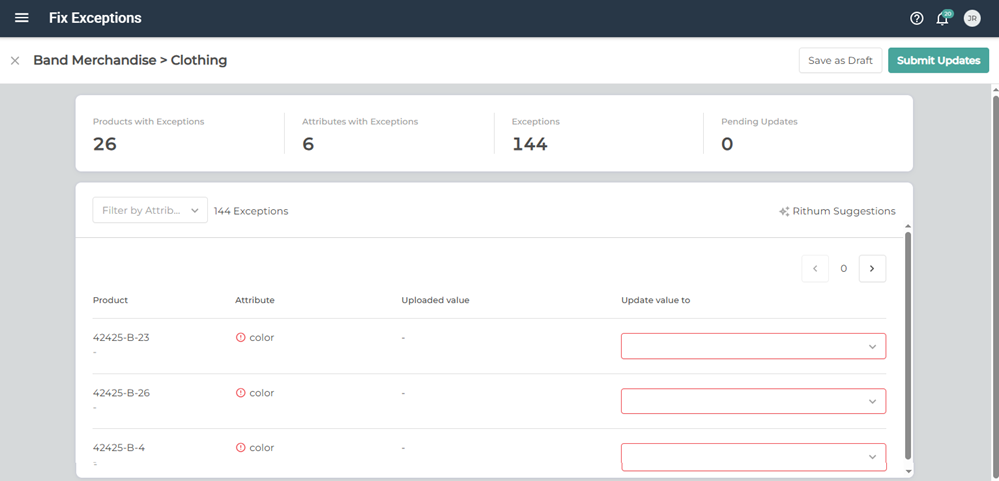The image size is (999, 481).
Task: Click the error icon on 42425-B-23 color
Action: 240,338
